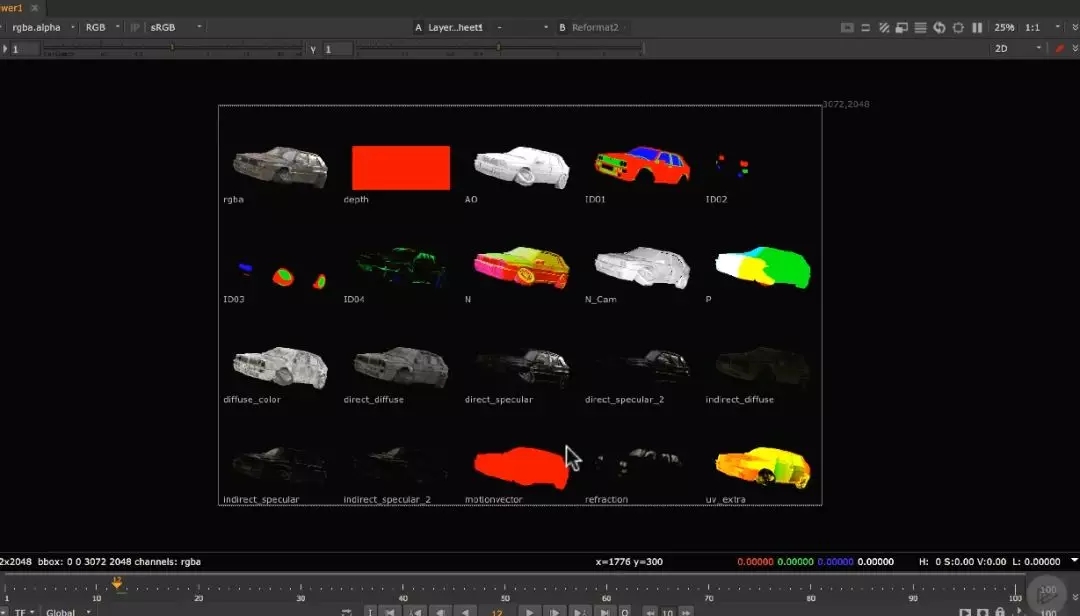Toggle the IP input process button
1080x616 pixels.
(x=135, y=28)
